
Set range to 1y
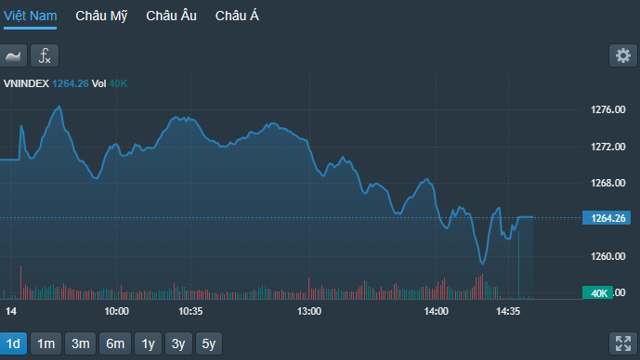[148, 343]
